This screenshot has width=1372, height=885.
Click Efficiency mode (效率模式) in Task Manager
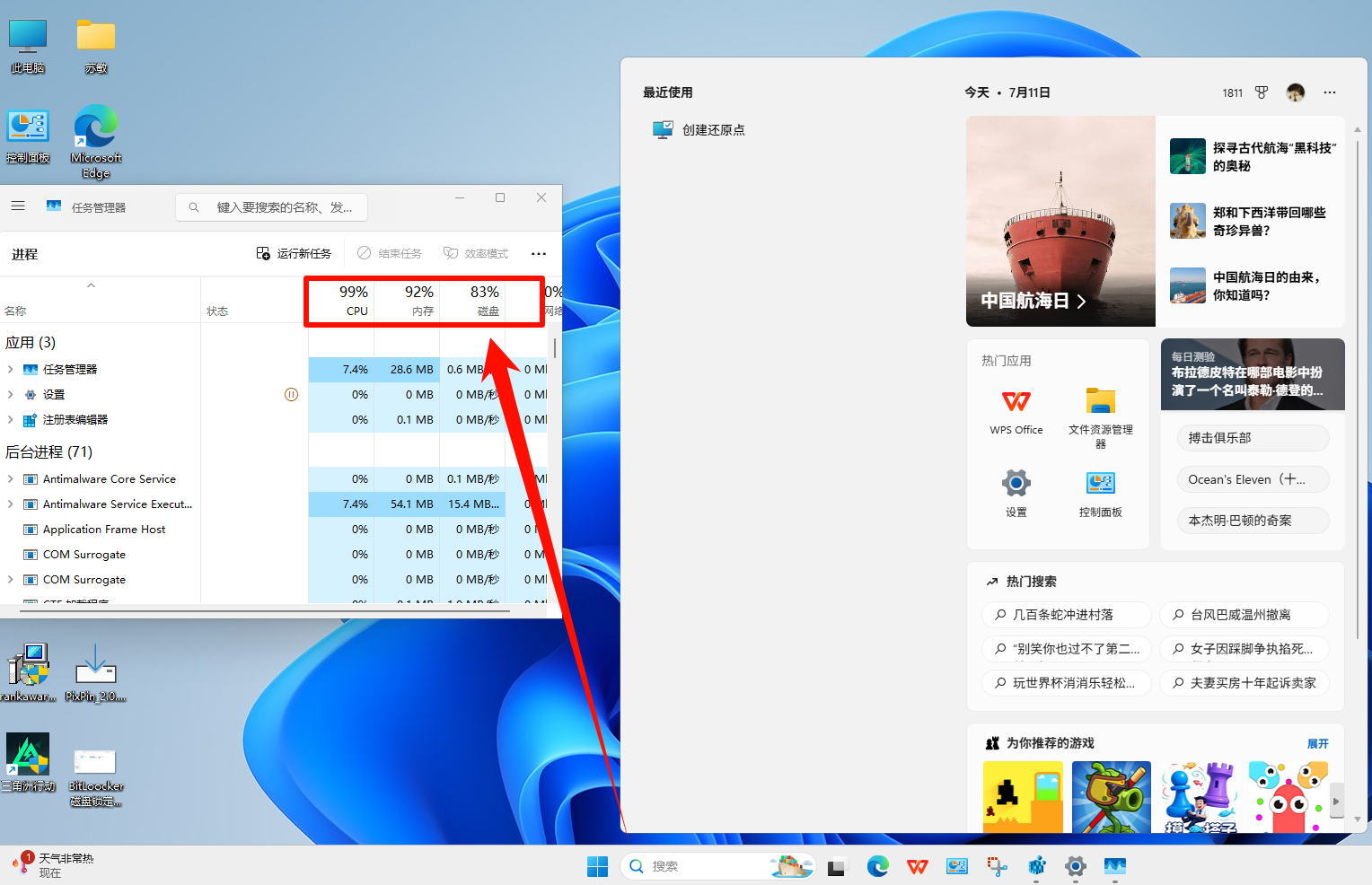click(x=476, y=254)
